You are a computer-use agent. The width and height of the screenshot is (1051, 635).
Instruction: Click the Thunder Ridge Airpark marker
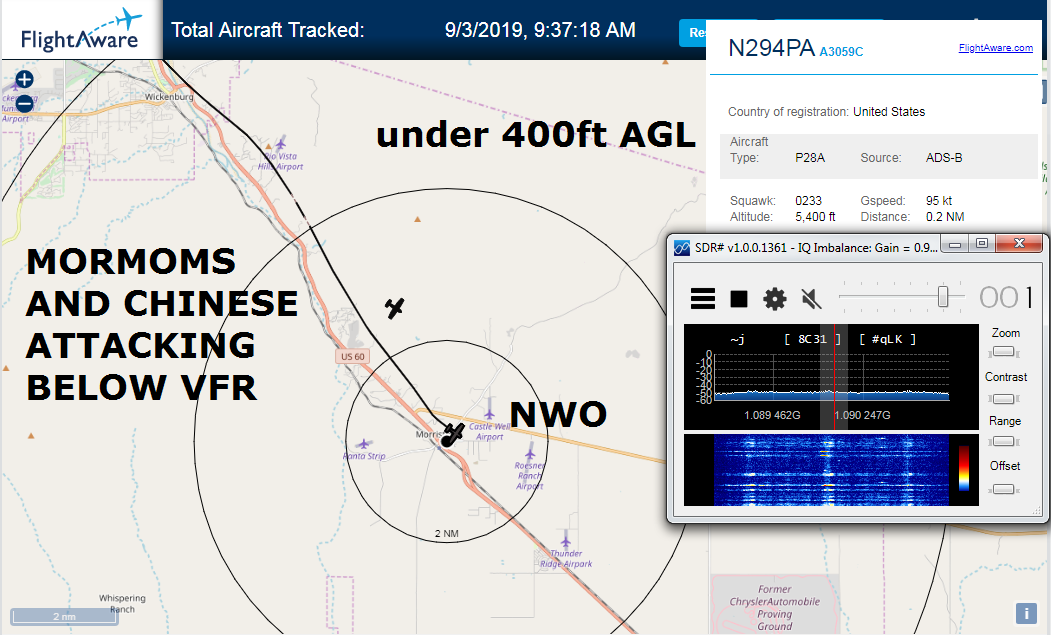click(565, 539)
